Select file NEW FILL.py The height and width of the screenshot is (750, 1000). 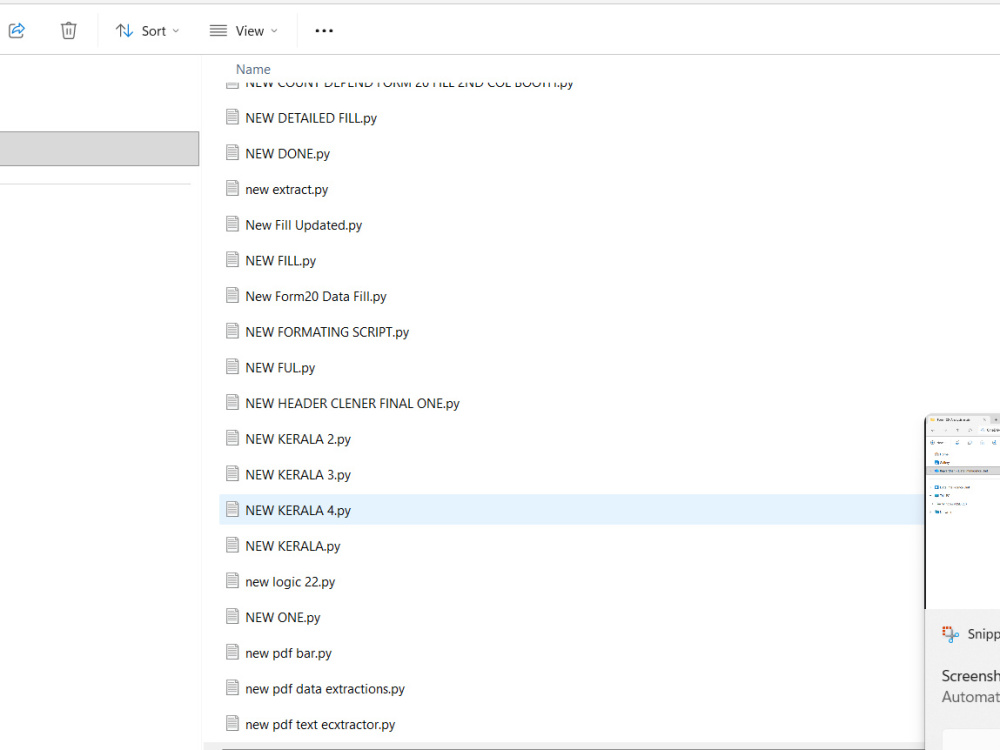coord(281,261)
